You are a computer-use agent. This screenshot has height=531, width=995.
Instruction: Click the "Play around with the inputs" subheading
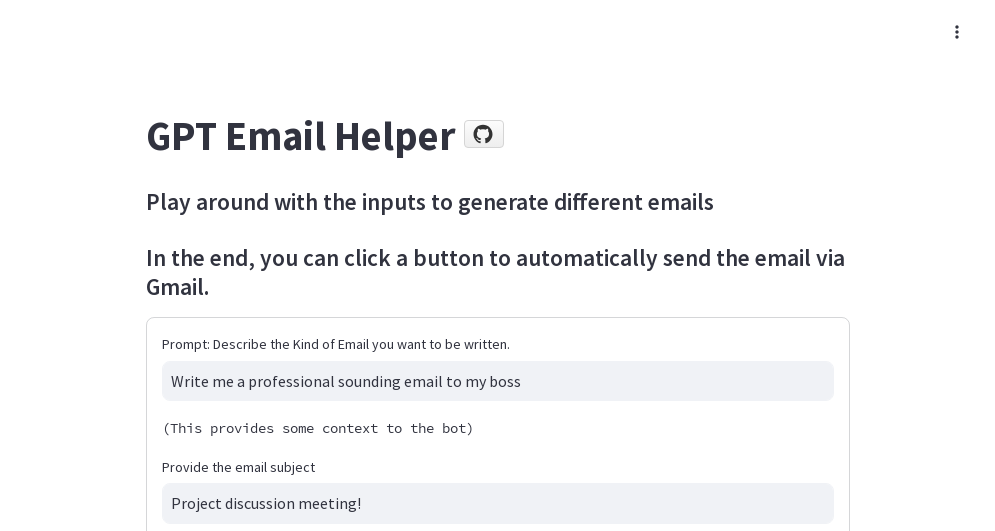(x=429, y=202)
